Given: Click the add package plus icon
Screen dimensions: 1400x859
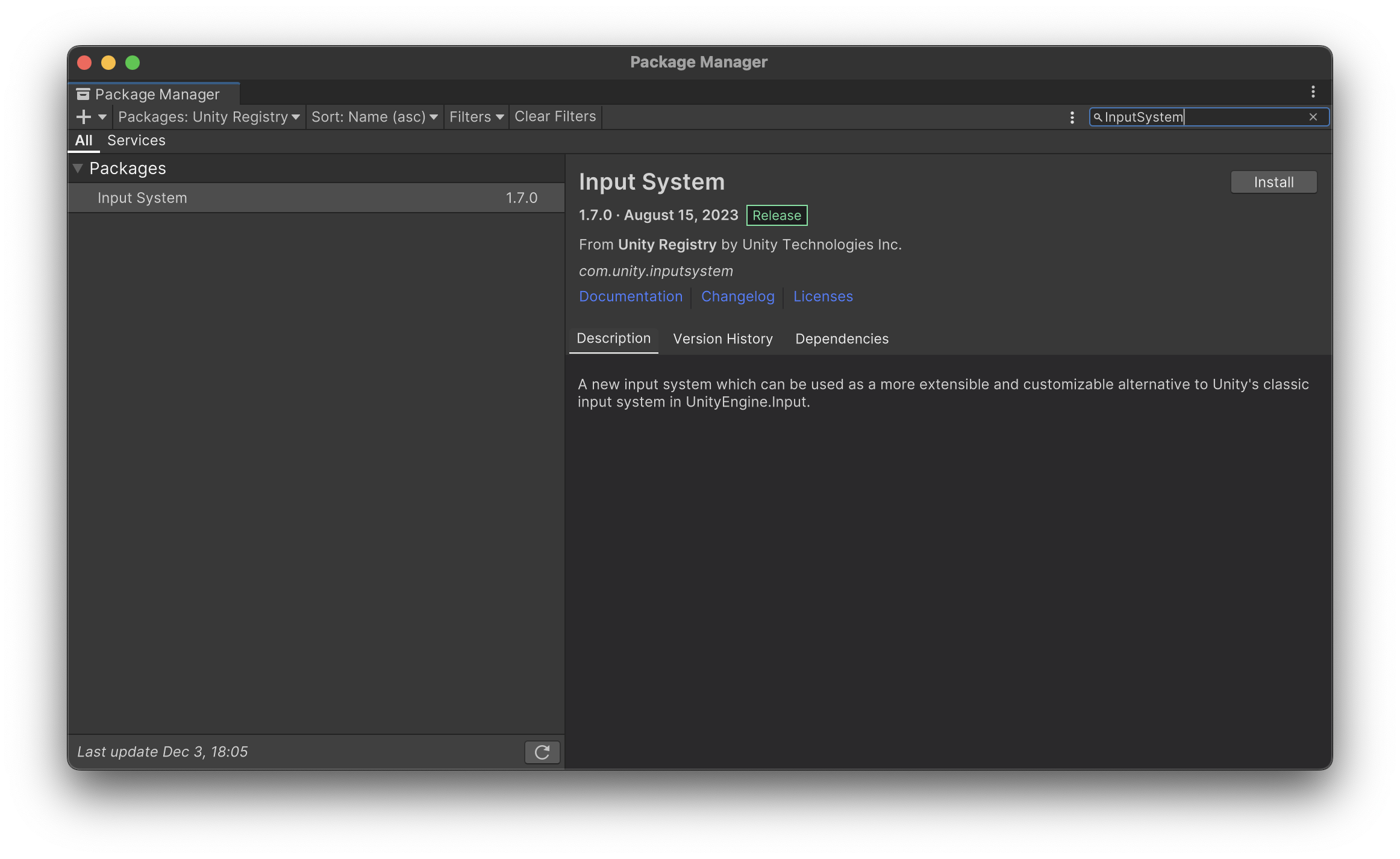Looking at the screenshot, I should point(84,117).
